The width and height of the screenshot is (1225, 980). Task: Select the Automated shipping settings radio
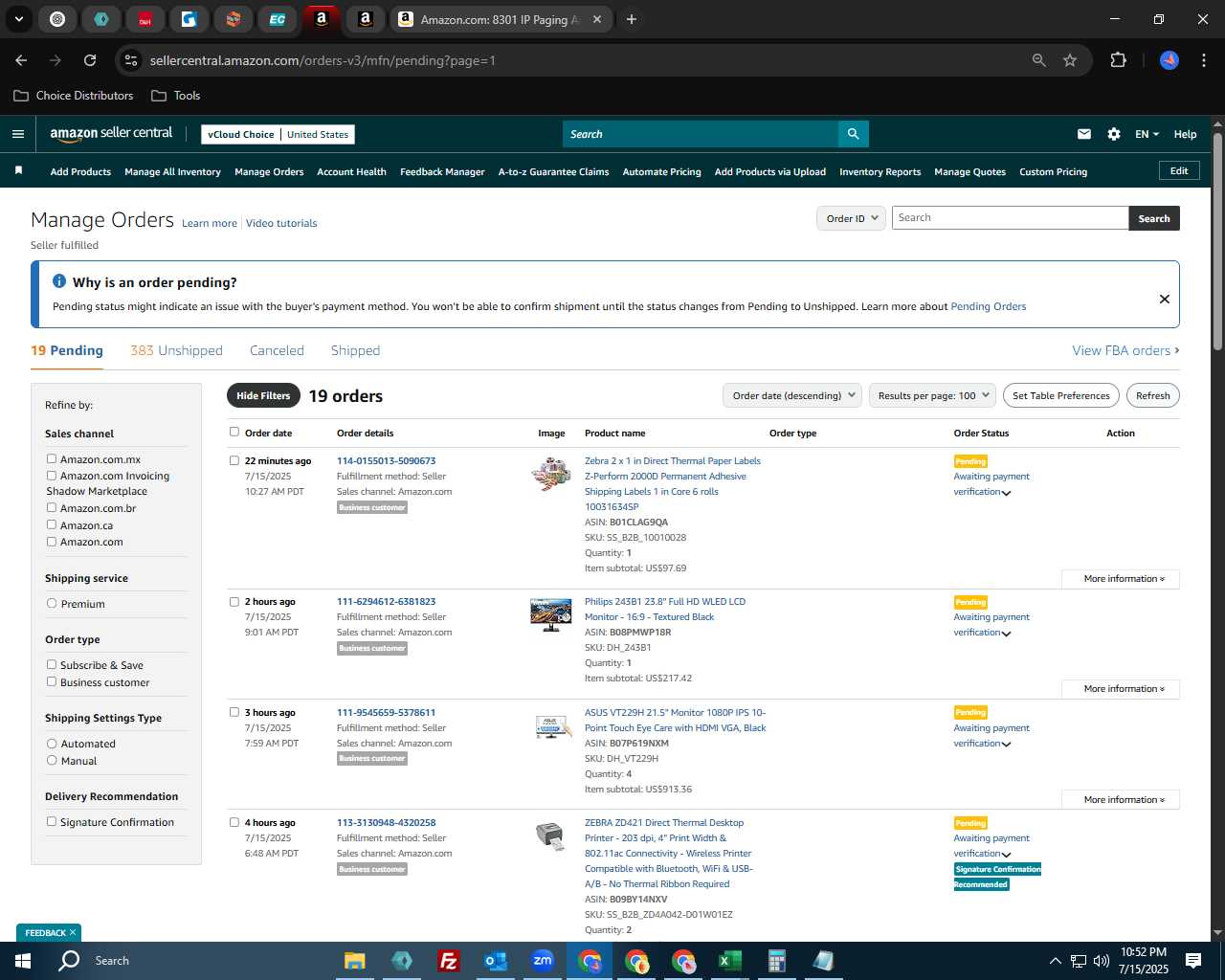pyautogui.click(x=52, y=743)
